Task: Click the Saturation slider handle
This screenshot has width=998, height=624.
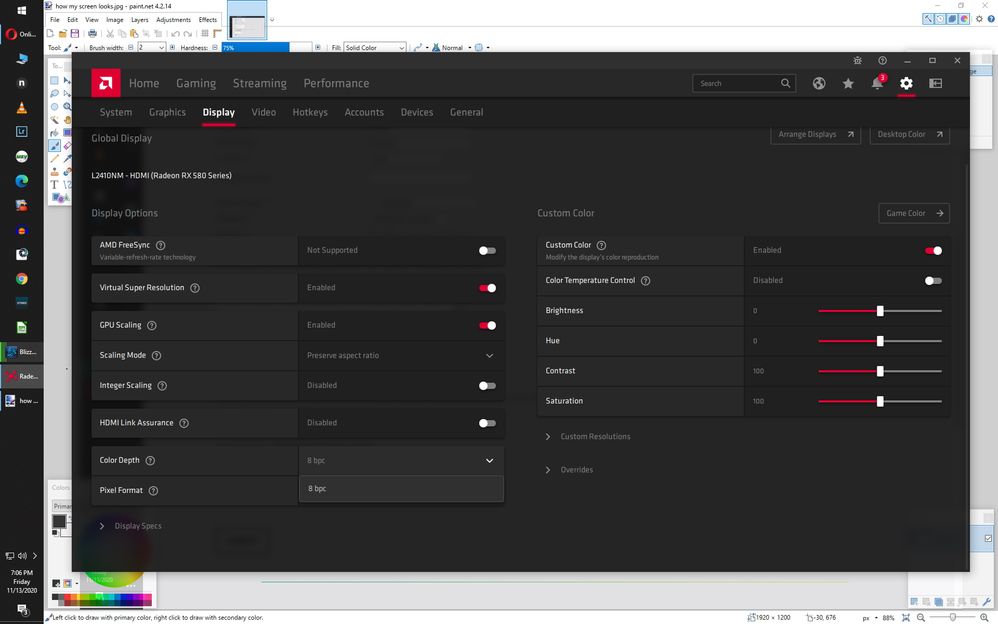Action: click(880, 401)
